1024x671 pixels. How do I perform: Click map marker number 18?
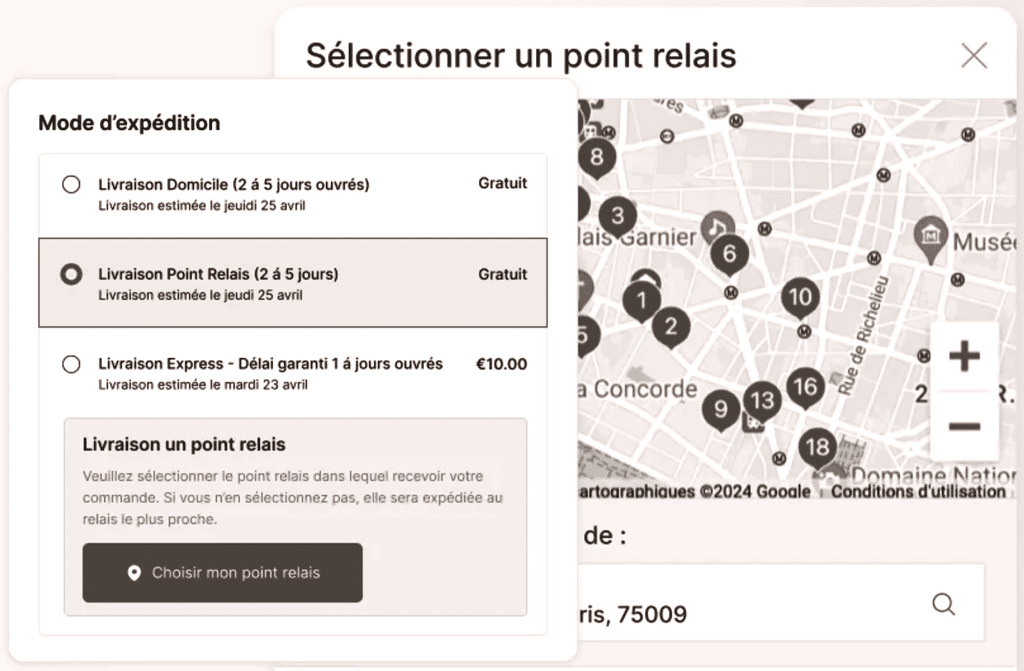pyautogui.click(x=818, y=448)
